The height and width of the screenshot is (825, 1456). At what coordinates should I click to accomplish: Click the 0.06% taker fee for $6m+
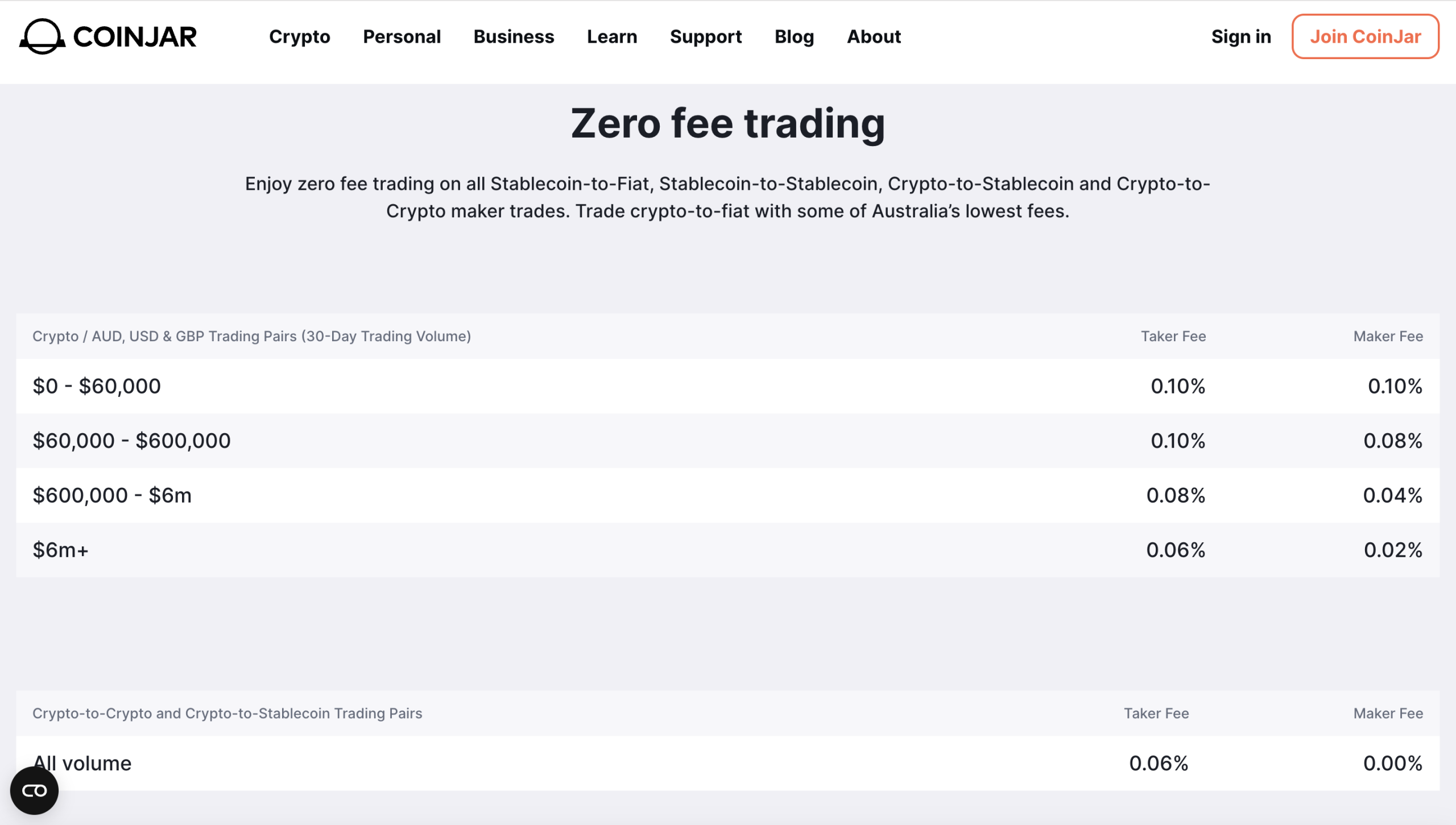1176,550
